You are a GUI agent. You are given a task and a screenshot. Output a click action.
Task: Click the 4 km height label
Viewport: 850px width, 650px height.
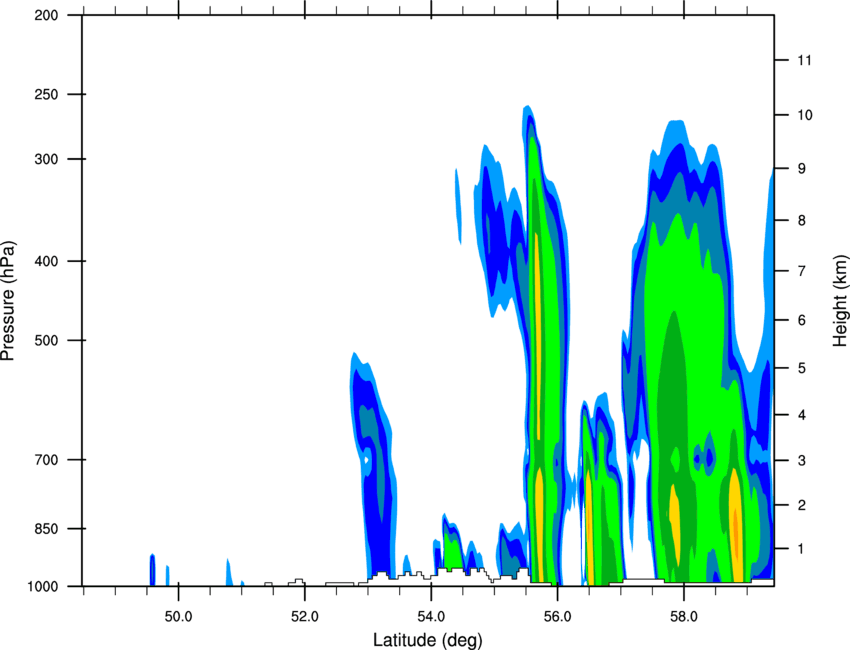point(802,415)
